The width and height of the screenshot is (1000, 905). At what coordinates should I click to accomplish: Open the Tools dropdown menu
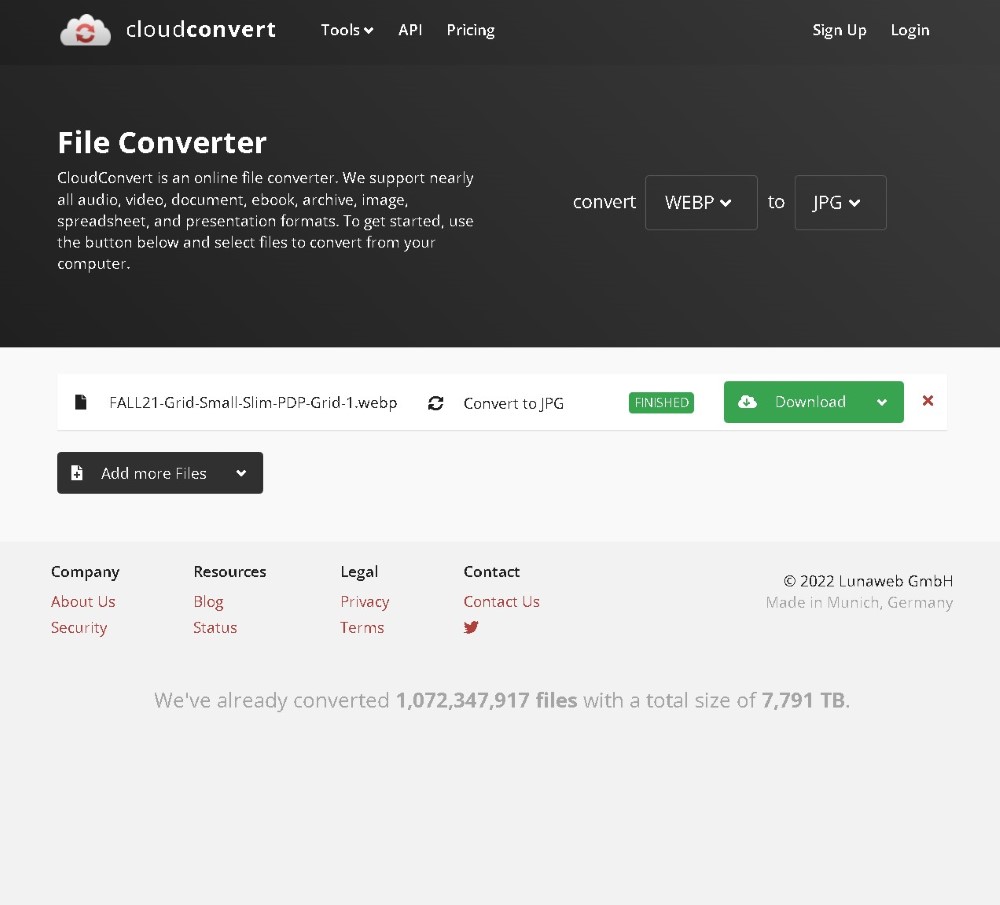coord(347,30)
